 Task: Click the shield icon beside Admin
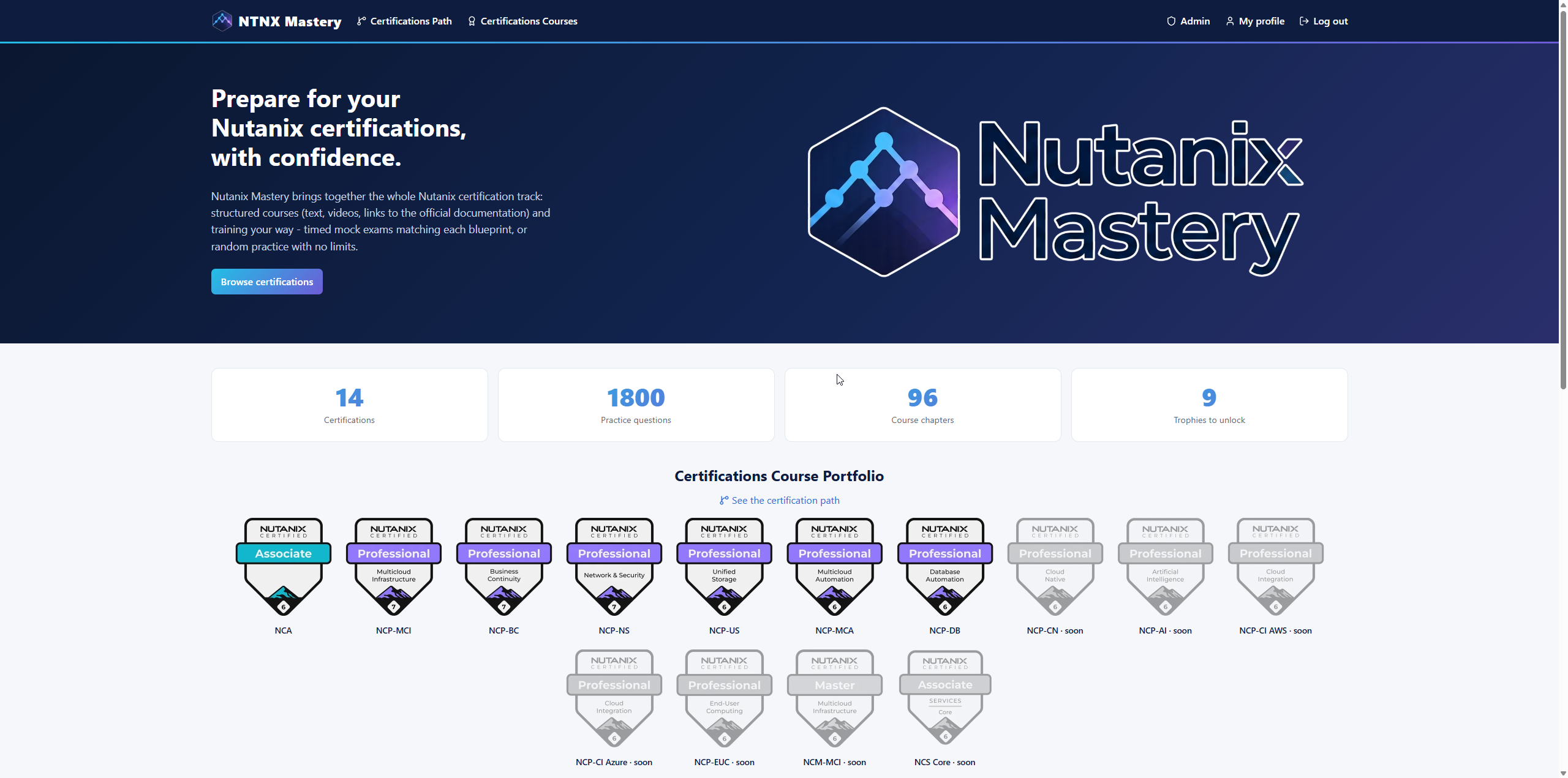click(1171, 21)
